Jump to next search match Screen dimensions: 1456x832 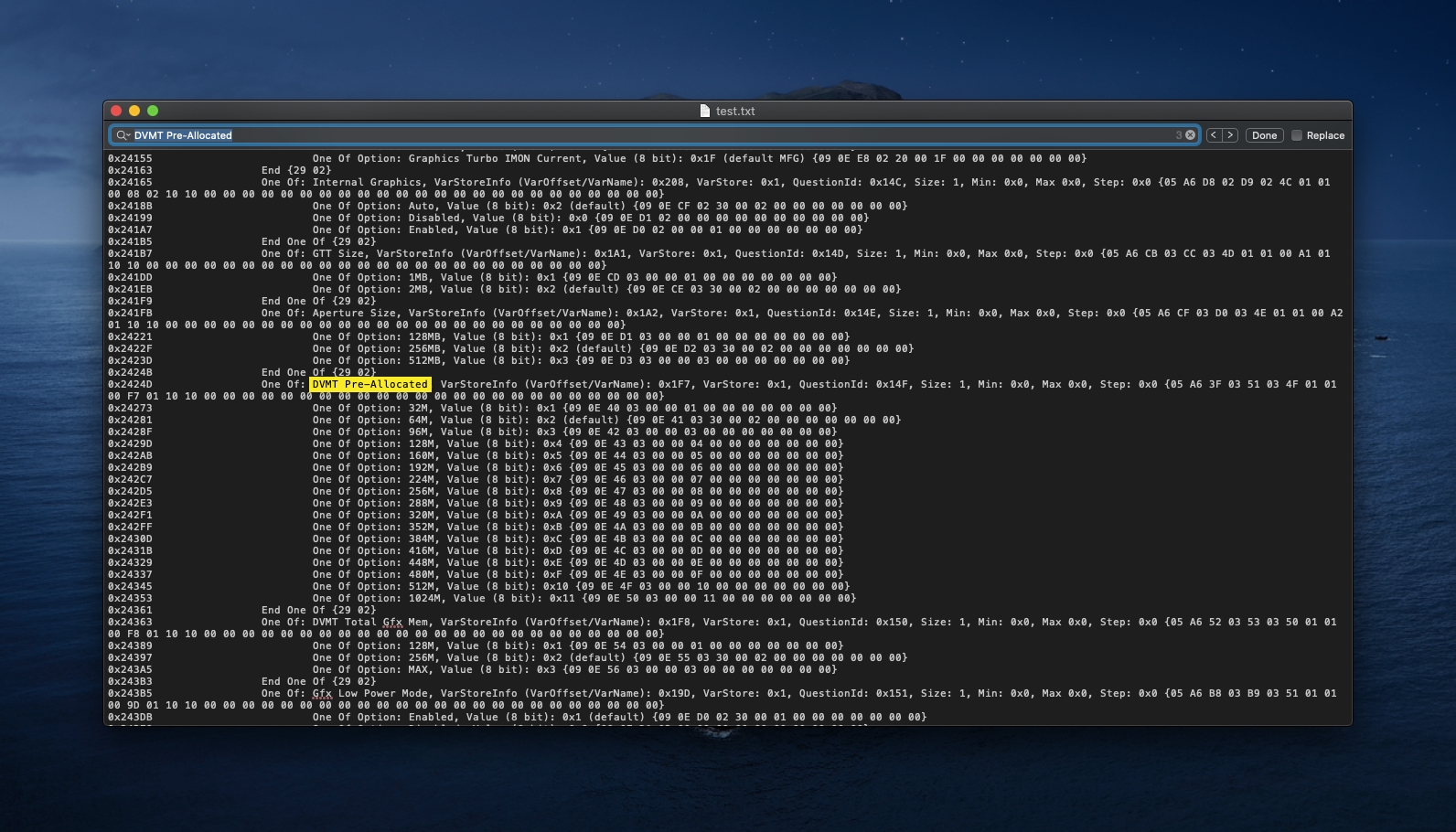(x=1230, y=135)
